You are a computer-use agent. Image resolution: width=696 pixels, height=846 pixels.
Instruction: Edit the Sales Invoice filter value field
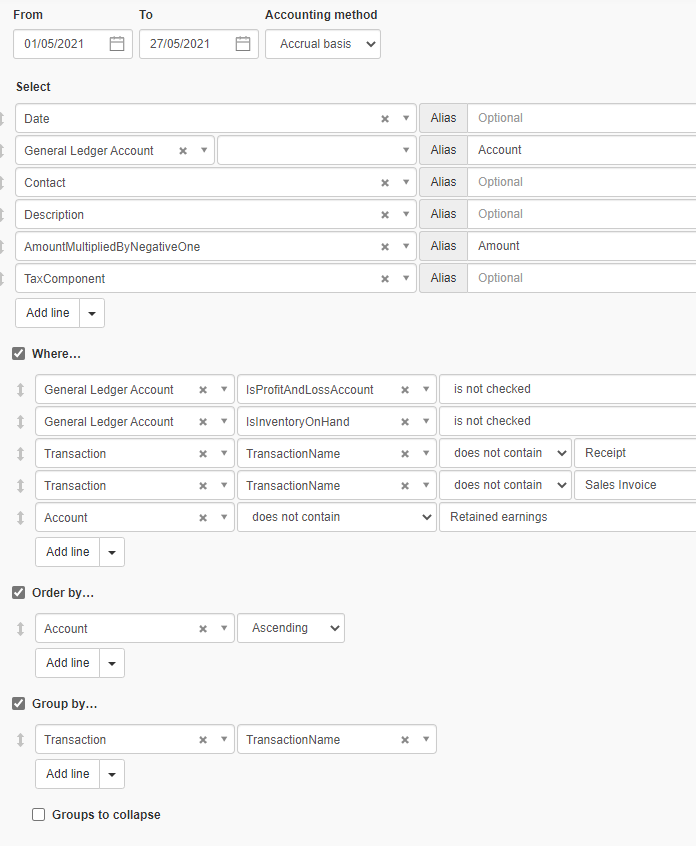tap(635, 485)
